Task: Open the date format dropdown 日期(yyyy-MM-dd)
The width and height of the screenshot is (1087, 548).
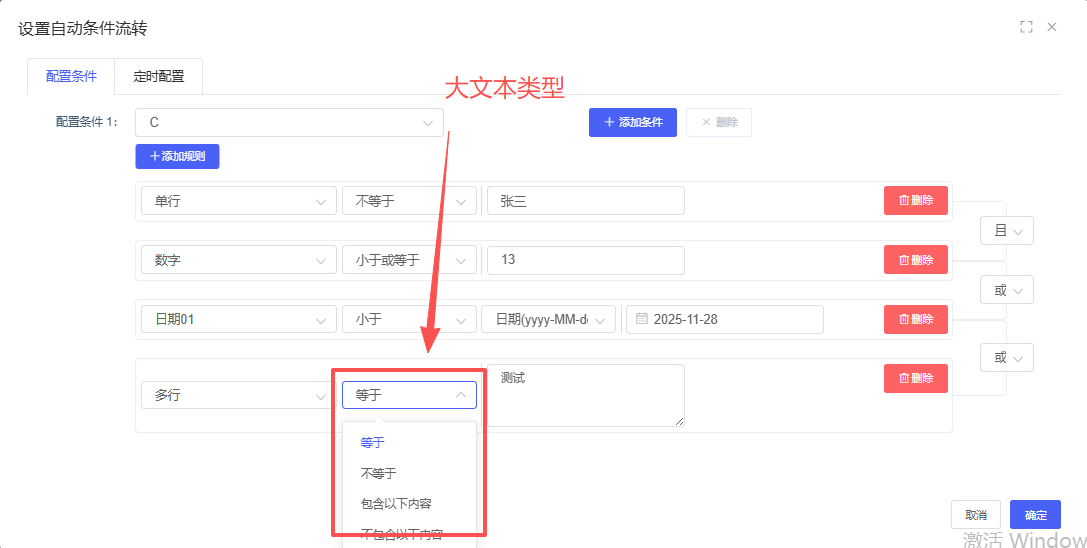Action: 548,319
